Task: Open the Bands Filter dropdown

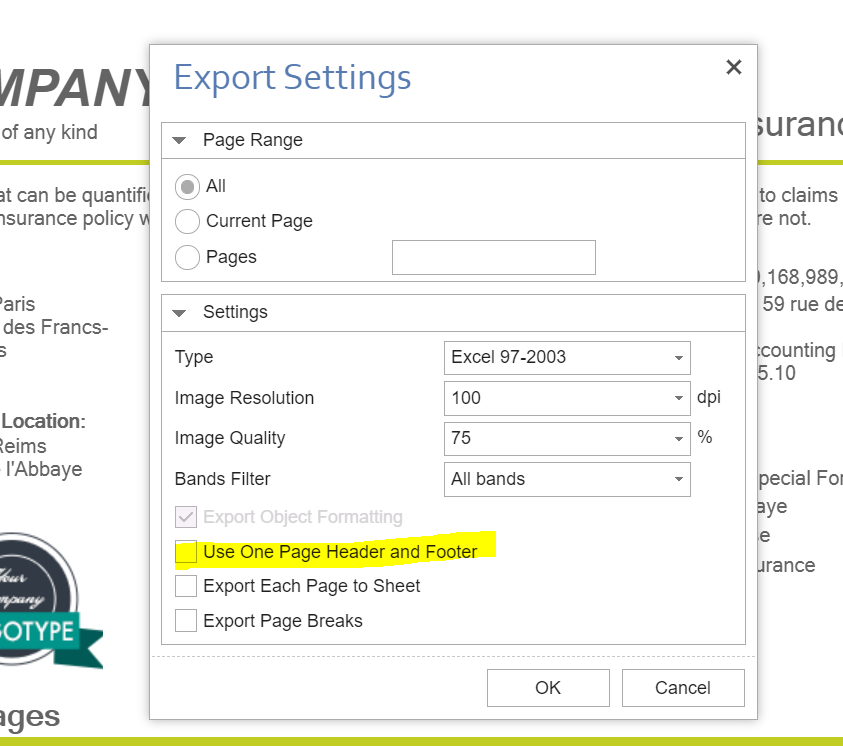Action: pyautogui.click(x=567, y=479)
